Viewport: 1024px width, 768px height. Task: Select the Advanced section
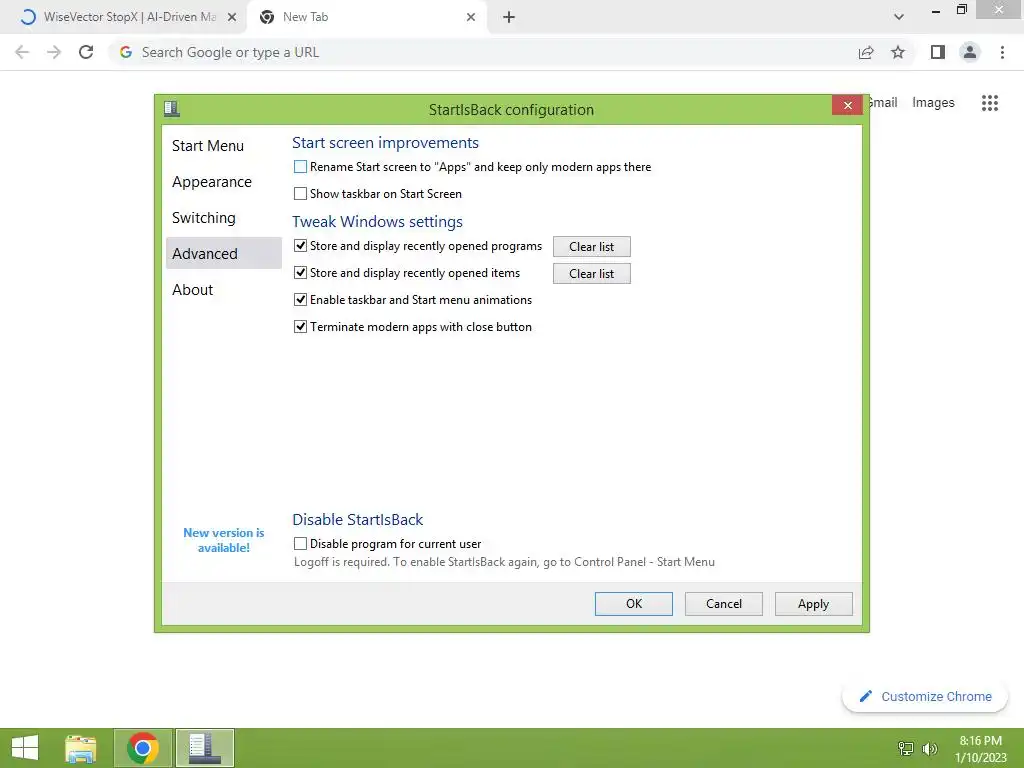tap(223, 253)
